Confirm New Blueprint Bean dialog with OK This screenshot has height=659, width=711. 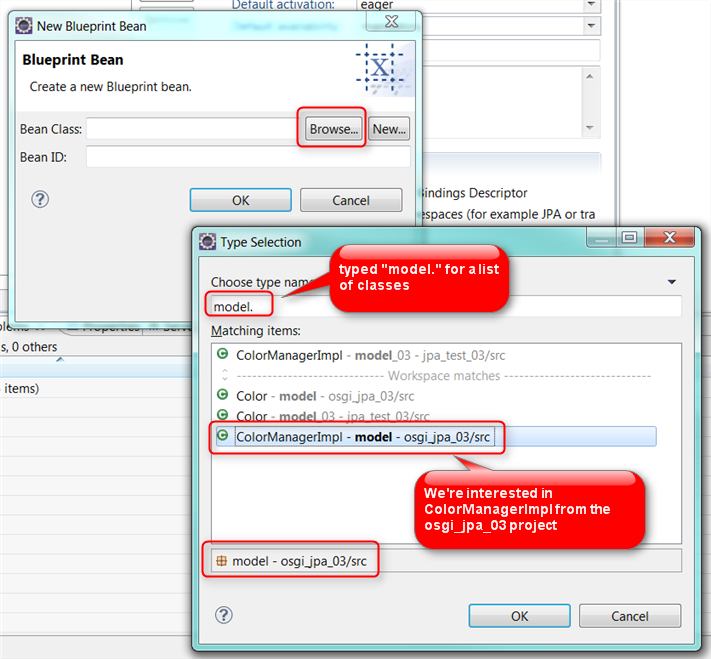[241, 200]
